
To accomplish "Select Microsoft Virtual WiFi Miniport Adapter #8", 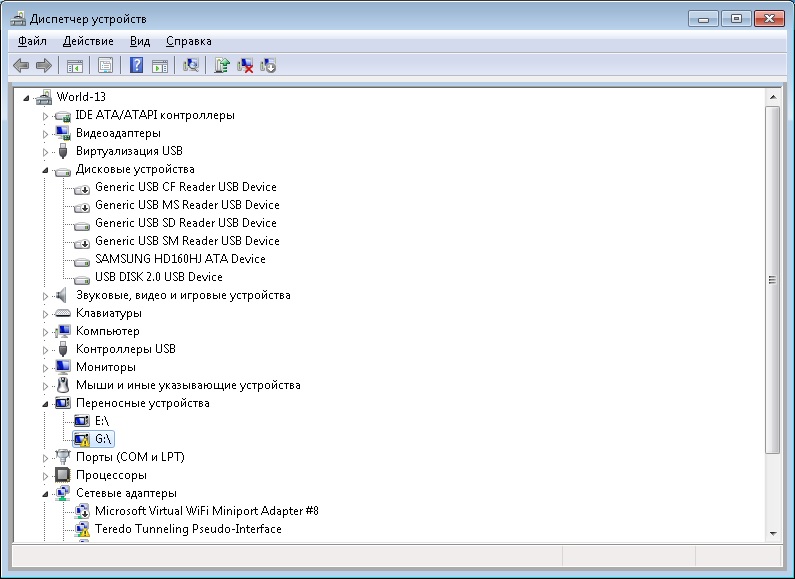I will [x=206, y=511].
